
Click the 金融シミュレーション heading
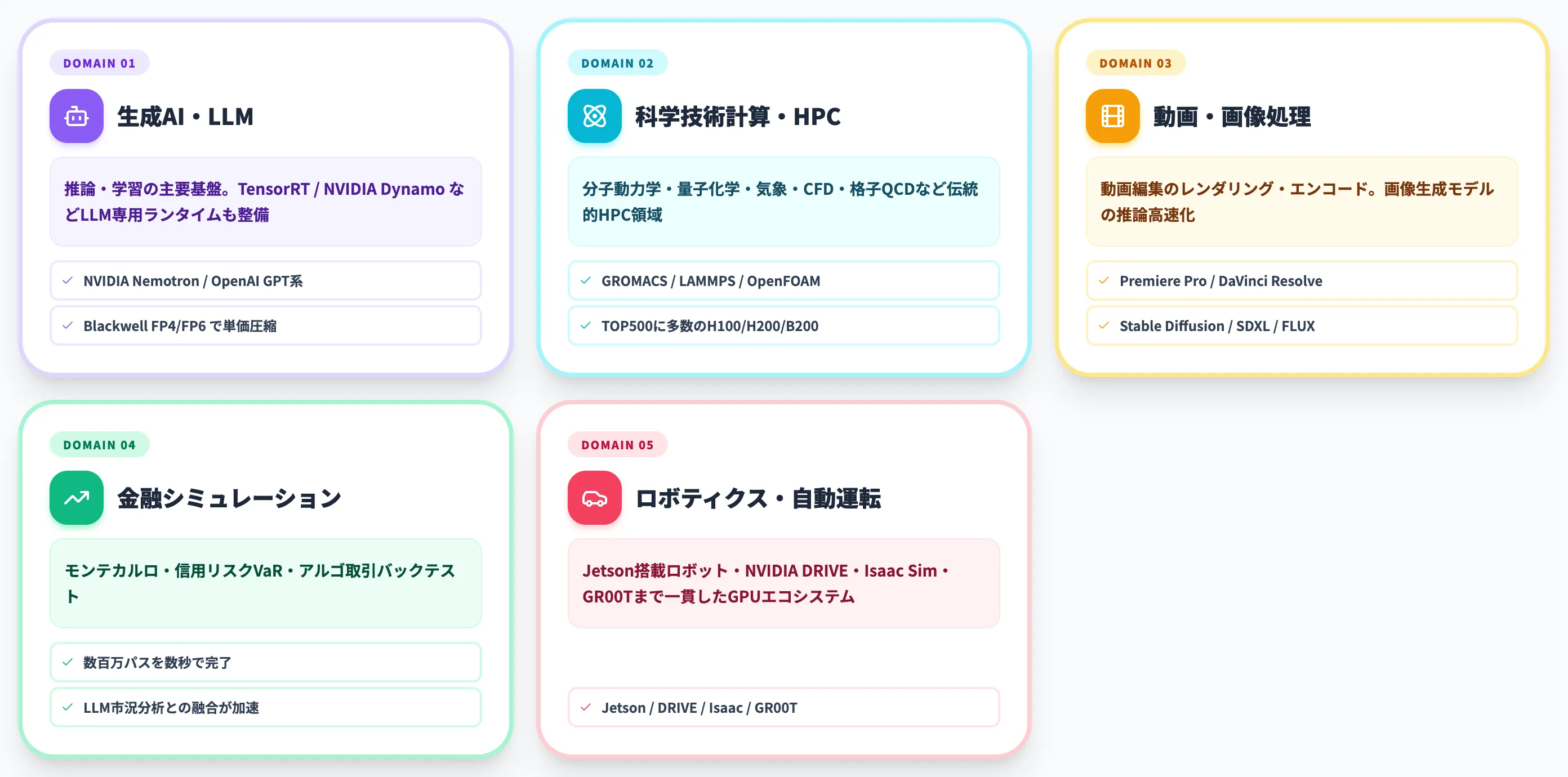[229, 498]
